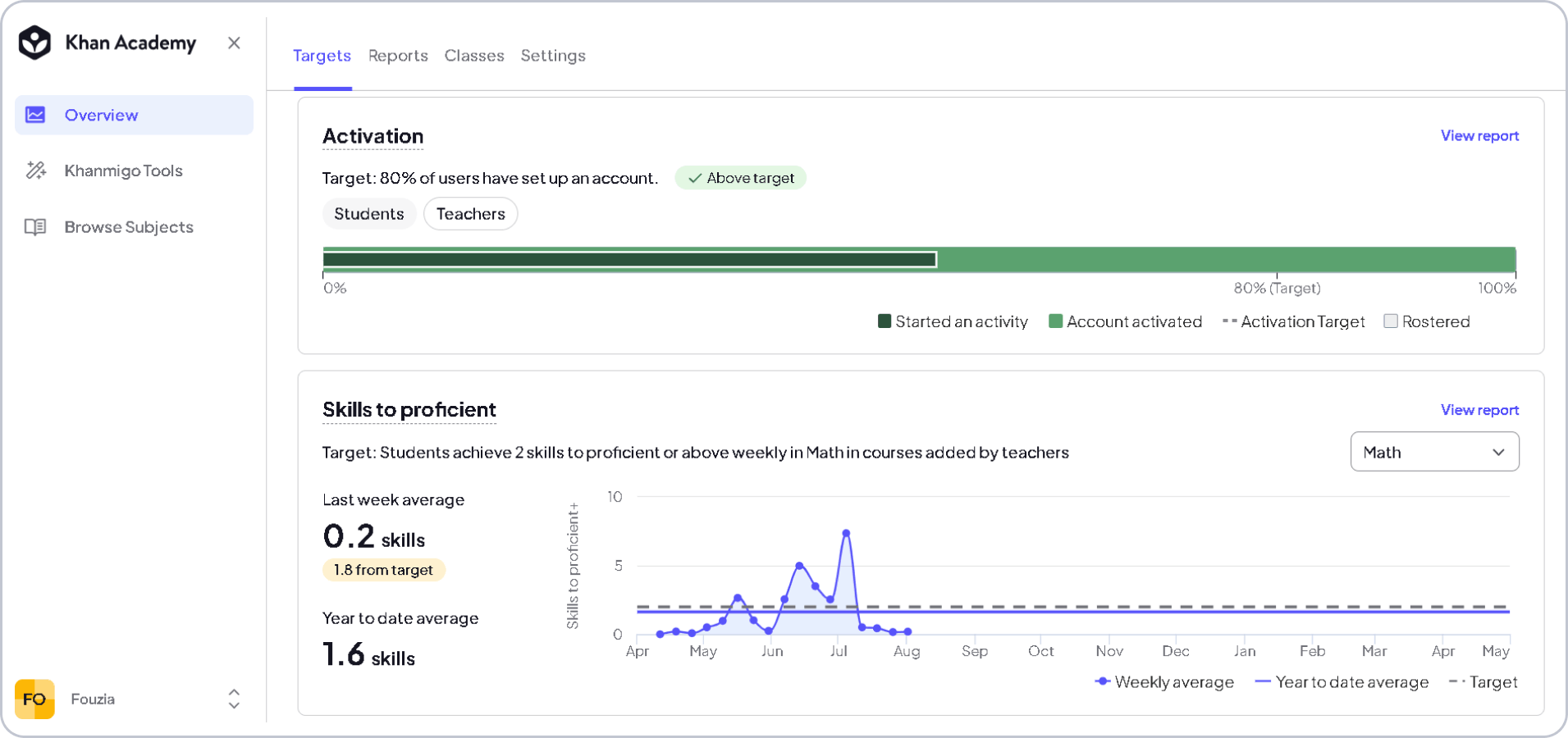Click the Year to date average legend entry
The image size is (1568, 738).
coord(1342,682)
